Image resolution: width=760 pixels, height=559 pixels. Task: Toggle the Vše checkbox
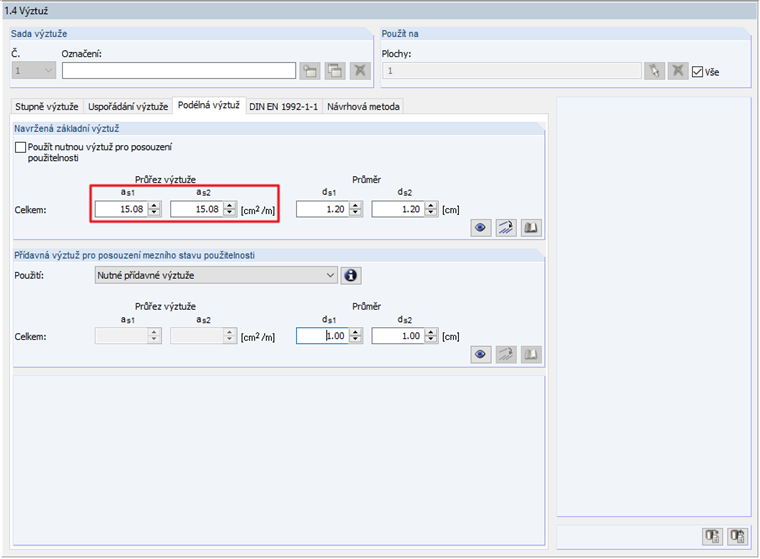click(697, 72)
